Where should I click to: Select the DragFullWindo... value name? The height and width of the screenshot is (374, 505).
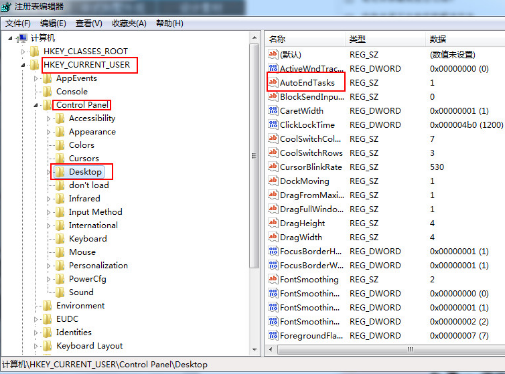click(x=312, y=209)
